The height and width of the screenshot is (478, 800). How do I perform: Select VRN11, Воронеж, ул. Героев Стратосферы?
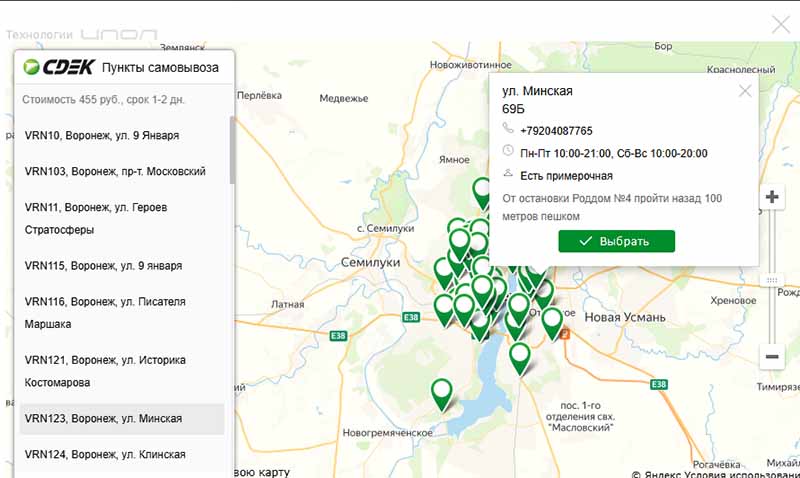click(121, 218)
